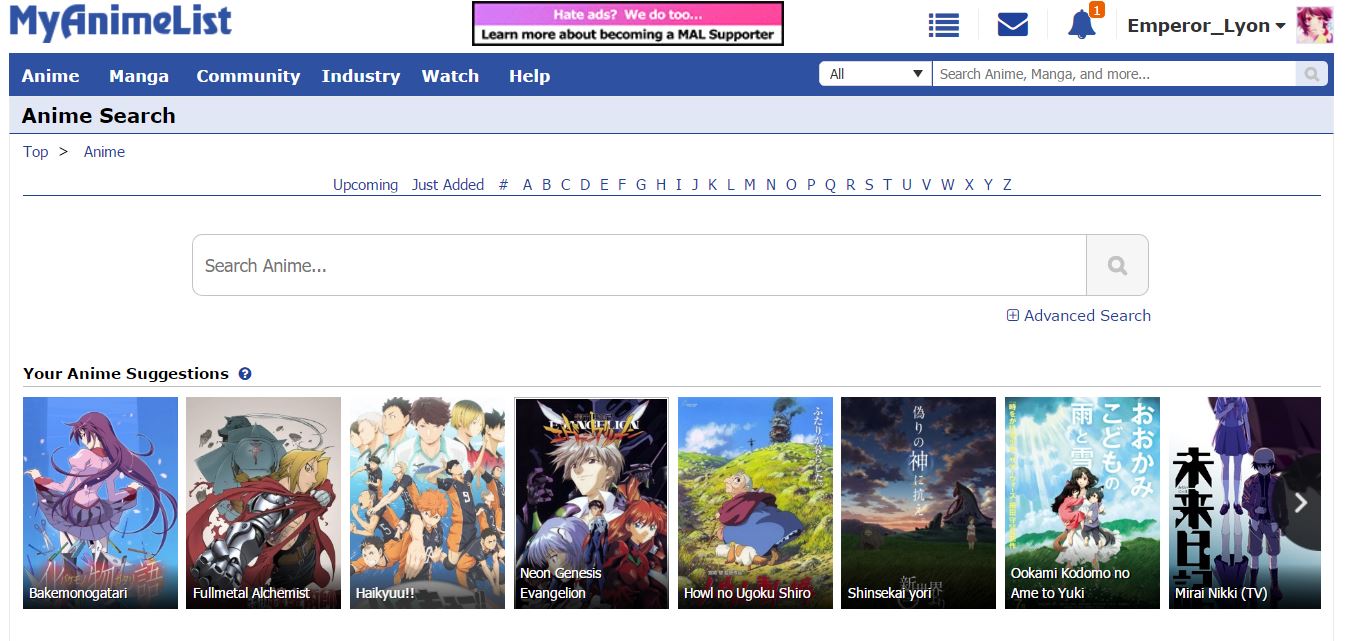This screenshot has width=1365, height=641.
Task: Open the Shinsekai yori thumbnail
Action: click(918, 503)
